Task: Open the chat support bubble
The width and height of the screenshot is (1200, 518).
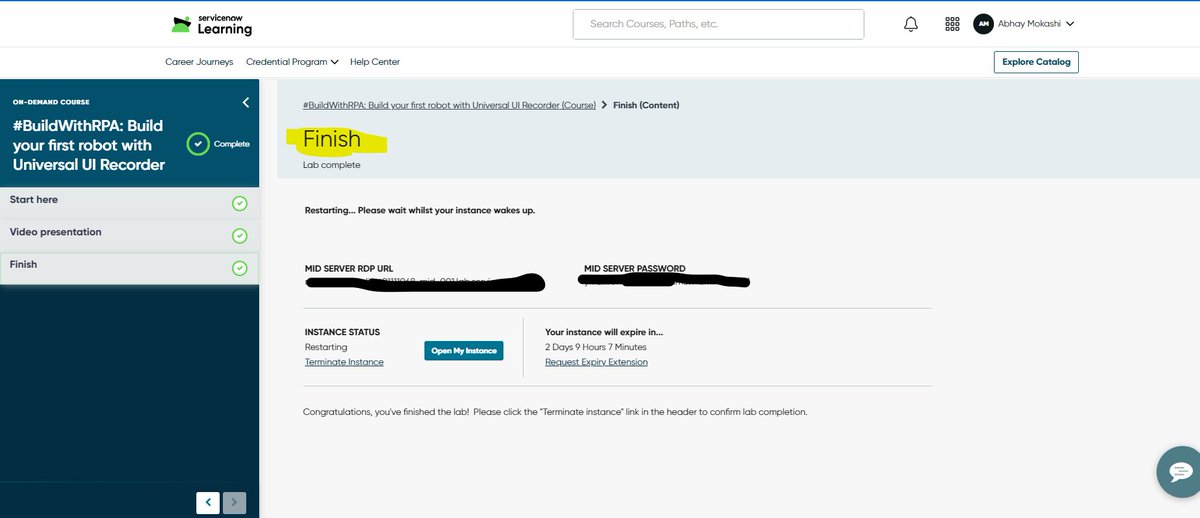Action: [1179, 471]
